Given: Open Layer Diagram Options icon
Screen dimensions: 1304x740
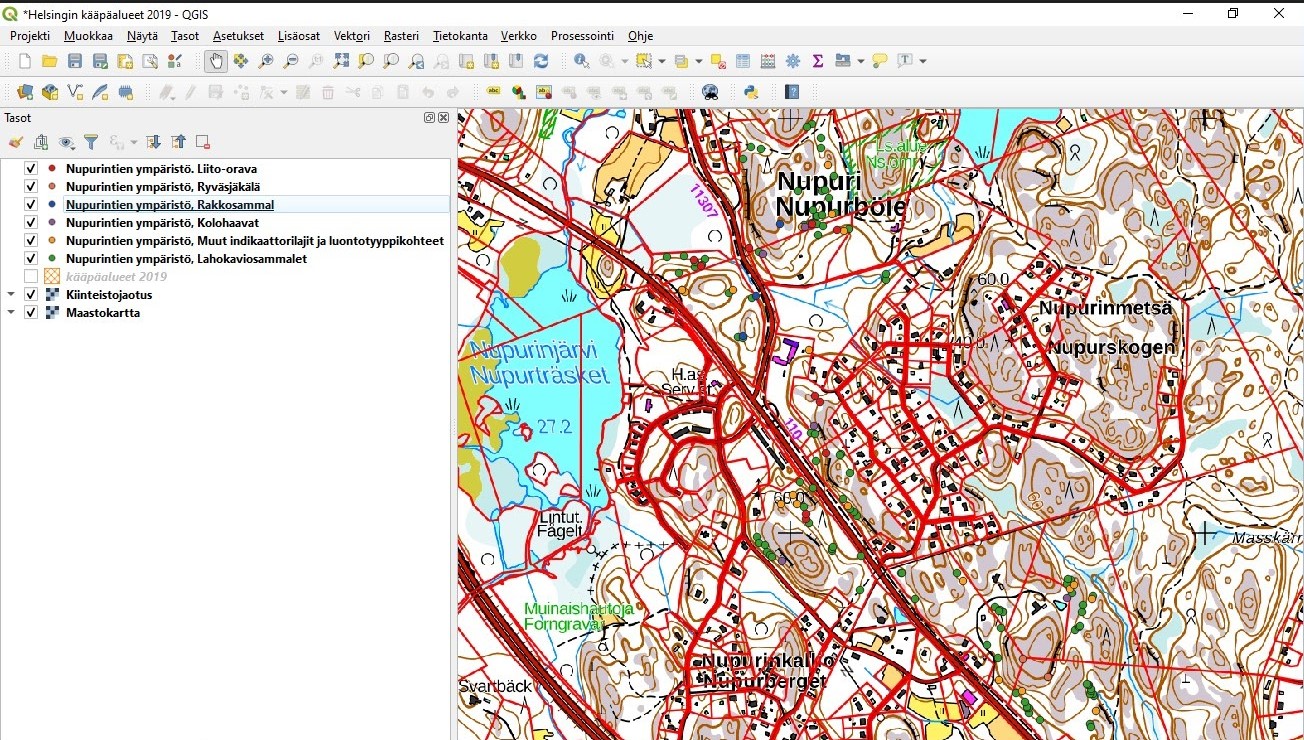Looking at the screenshot, I should (519, 92).
